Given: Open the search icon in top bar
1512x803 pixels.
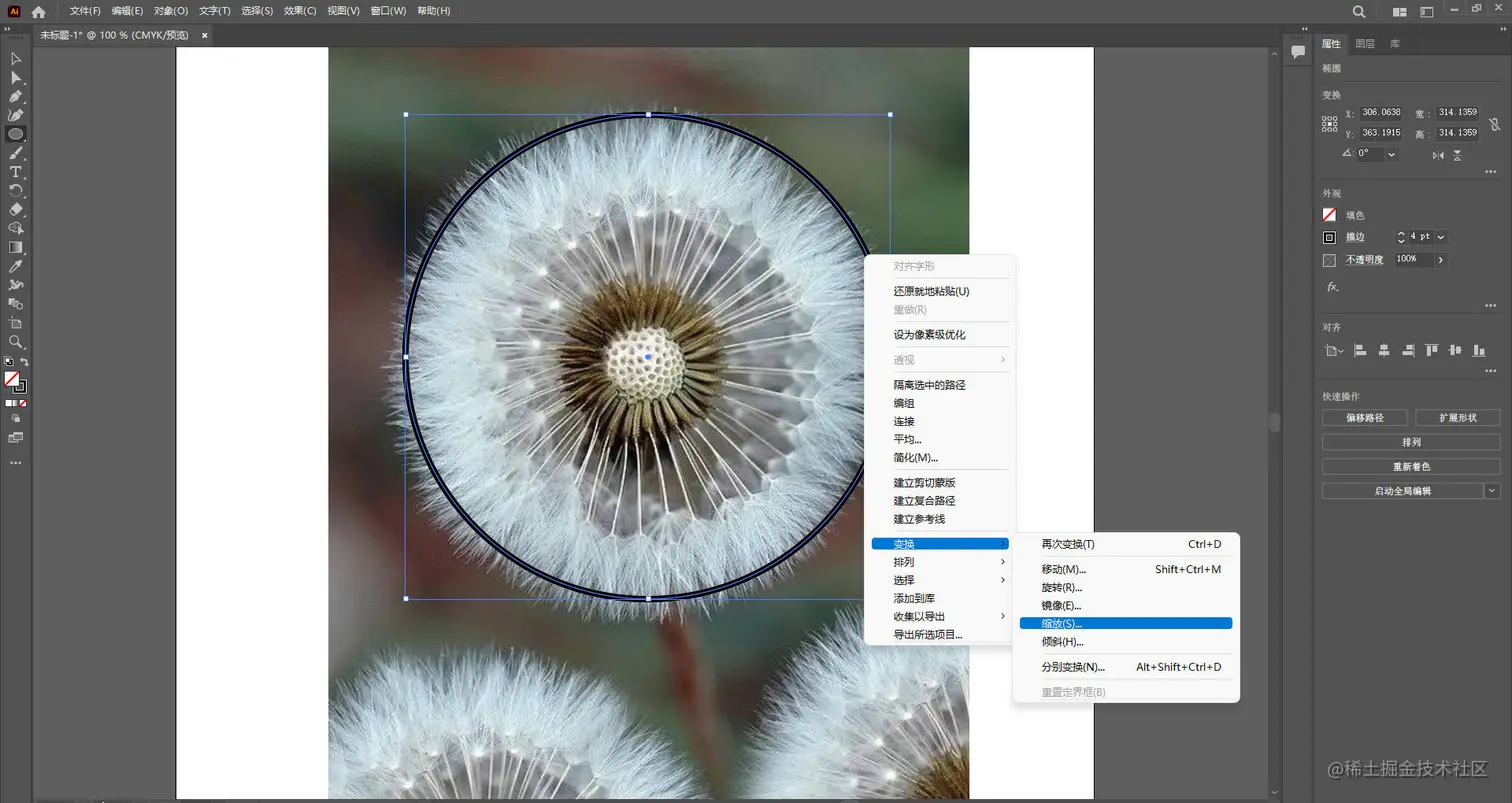Looking at the screenshot, I should (1359, 11).
